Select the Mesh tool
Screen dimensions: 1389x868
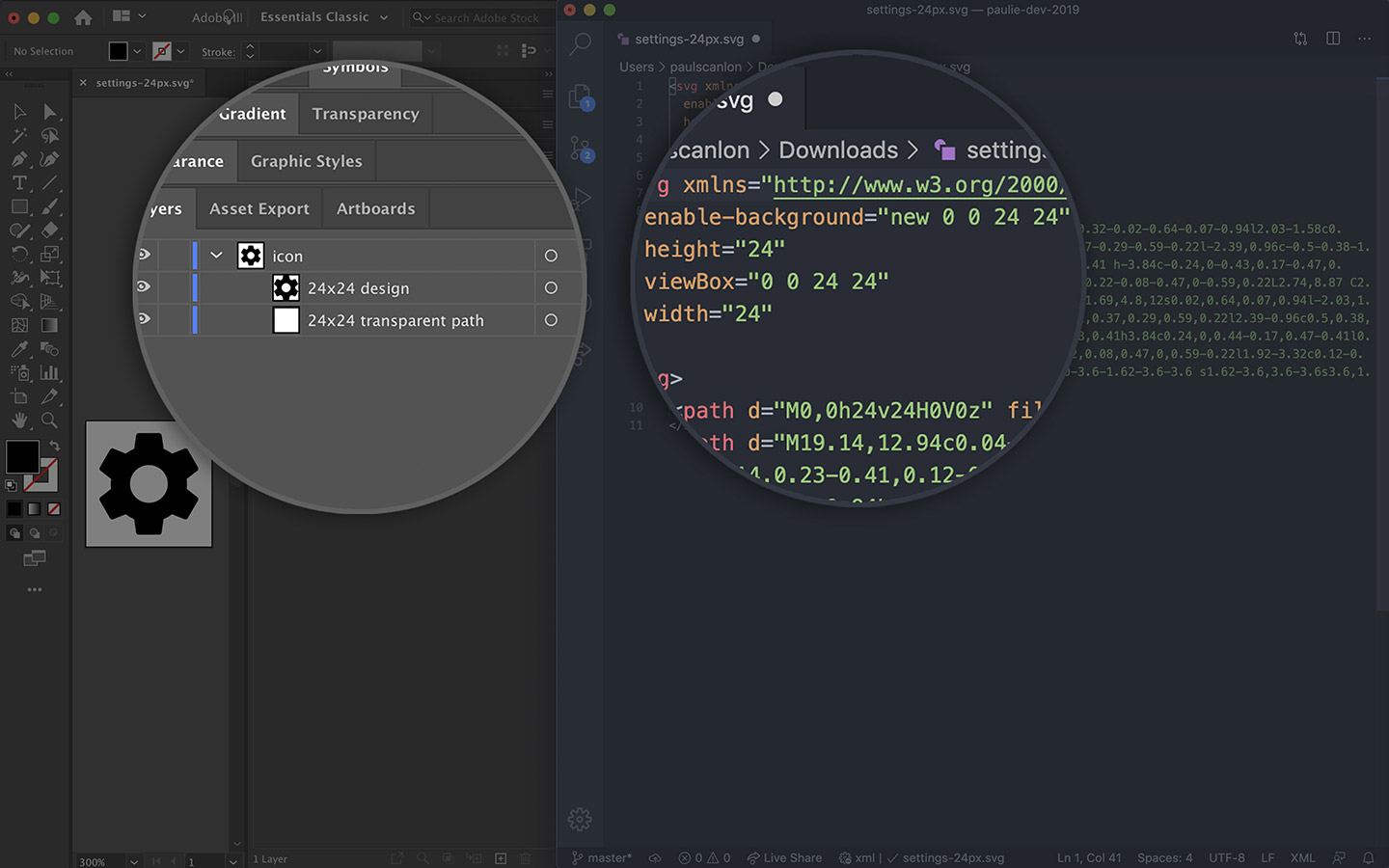tap(19, 325)
